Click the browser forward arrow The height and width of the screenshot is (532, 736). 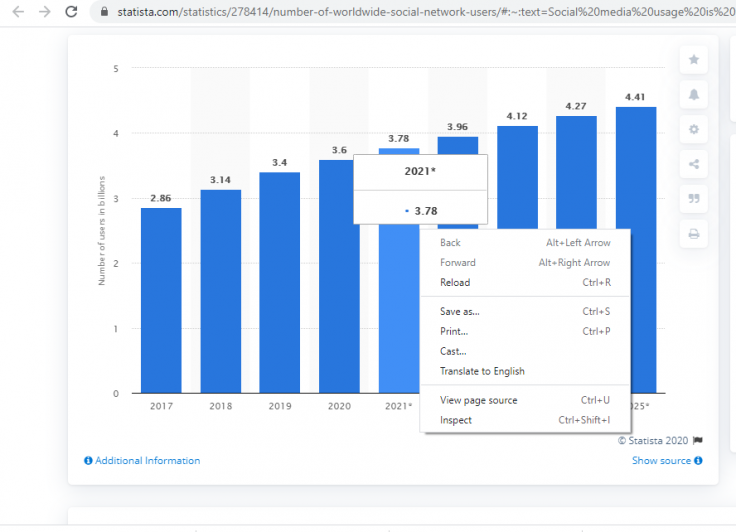point(45,11)
